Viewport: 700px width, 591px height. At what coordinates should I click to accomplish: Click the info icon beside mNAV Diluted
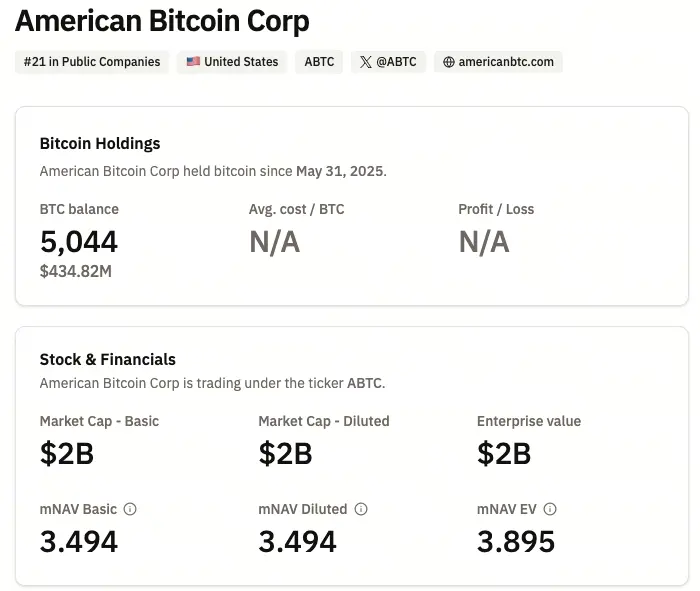click(x=361, y=509)
